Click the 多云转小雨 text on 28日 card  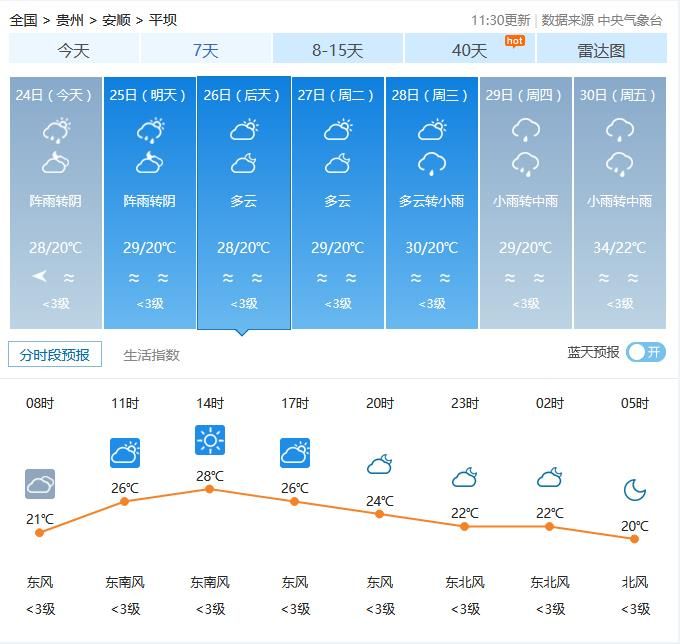(432, 201)
